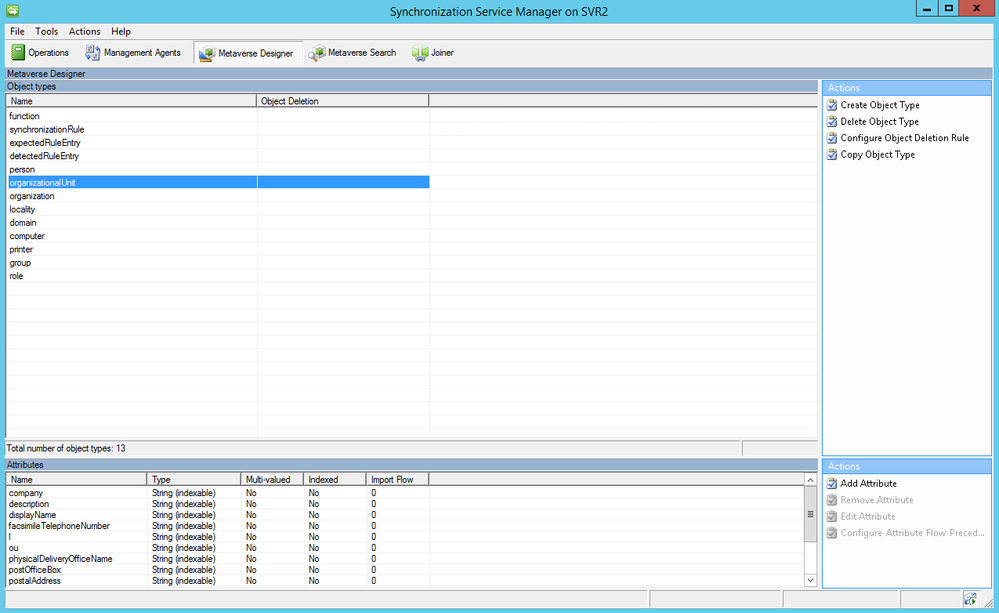
Task: Open the File menu
Action: click(x=17, y=31)
